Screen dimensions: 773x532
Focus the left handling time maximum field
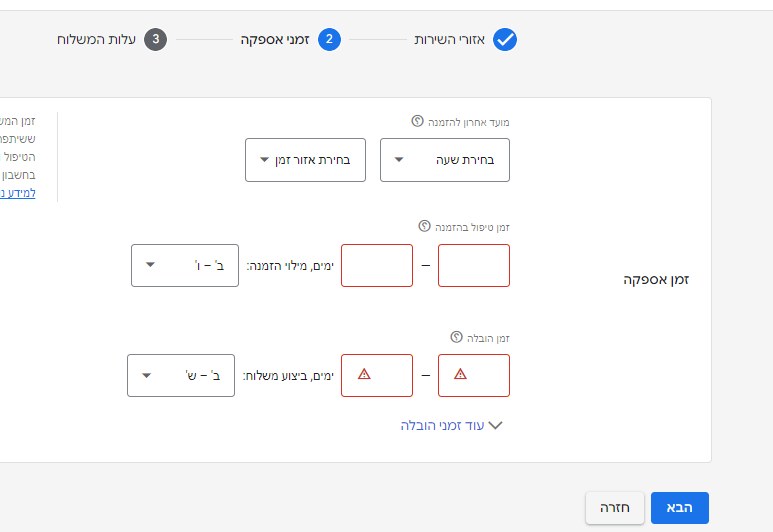(x=377, y=265)
